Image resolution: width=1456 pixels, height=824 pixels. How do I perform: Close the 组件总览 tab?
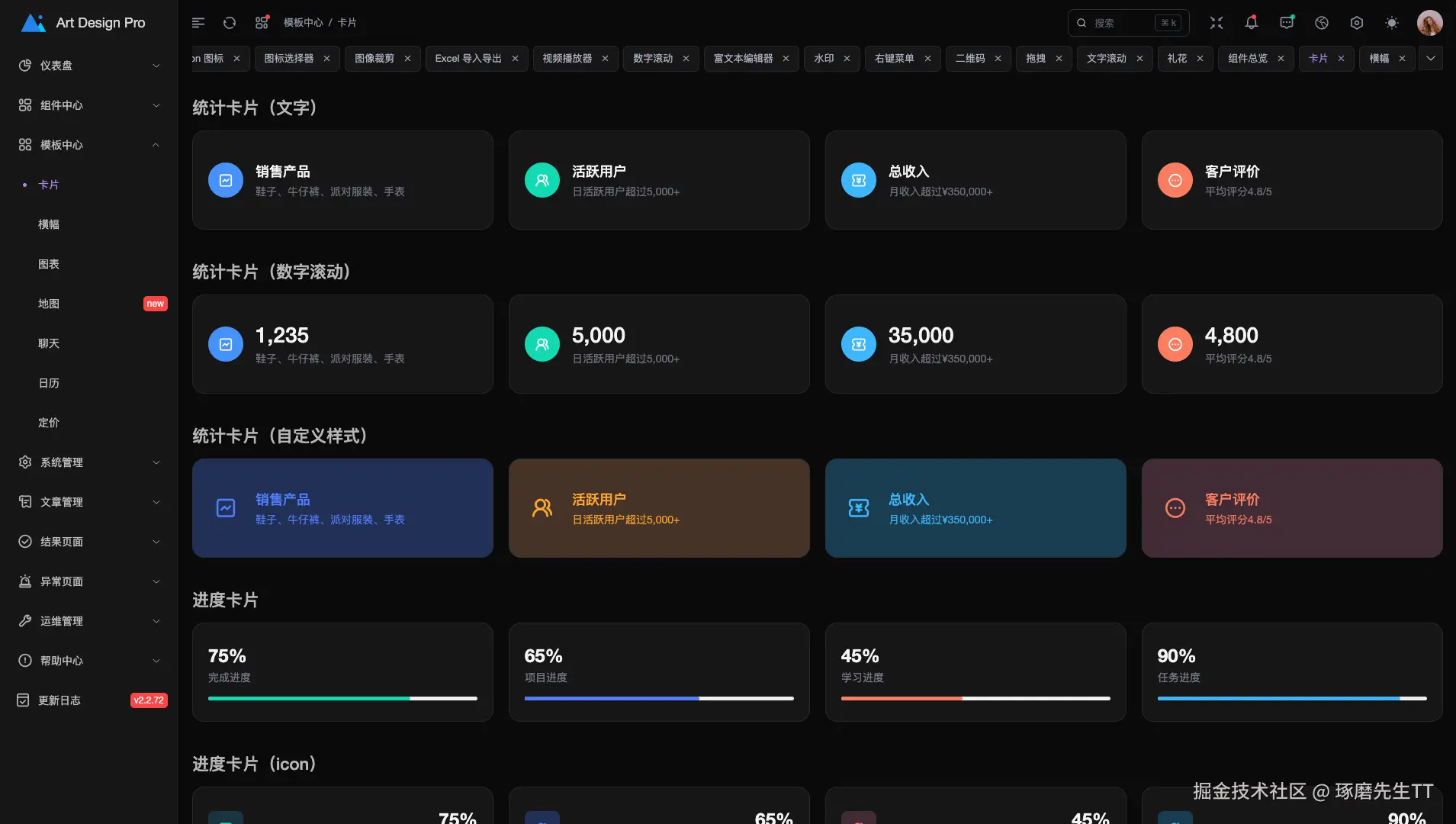pyautogui.click(x=1281, y=59)
